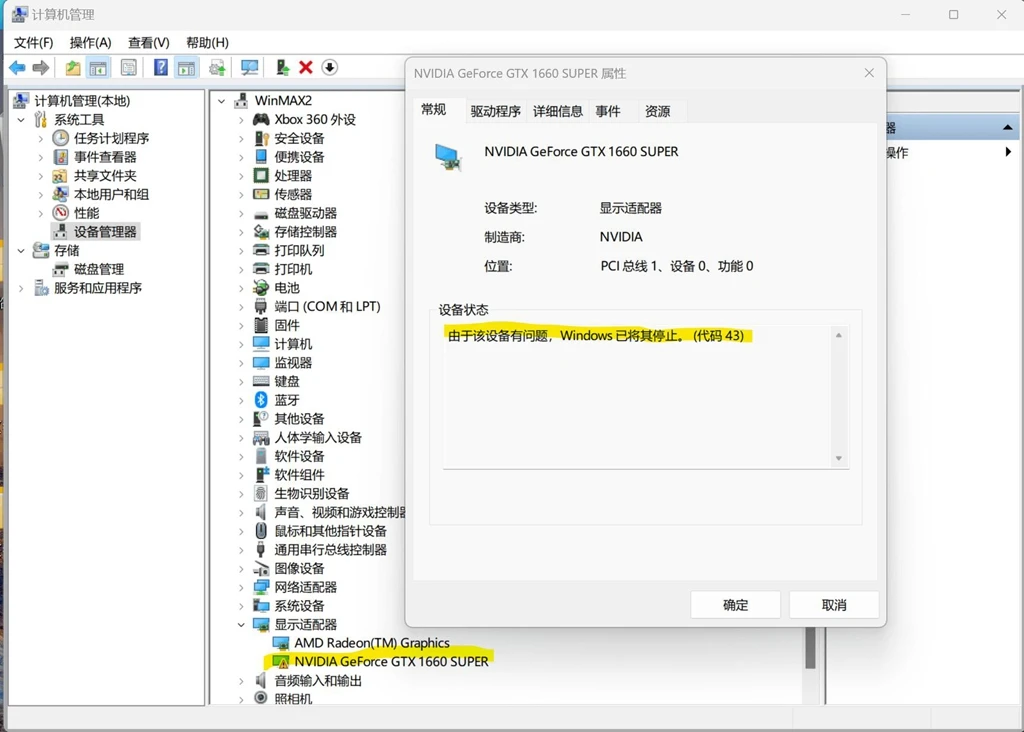Click the 计算机管理(本地) root icon
This screenshot has width=1024, height=732.
[x=21, y=101]
